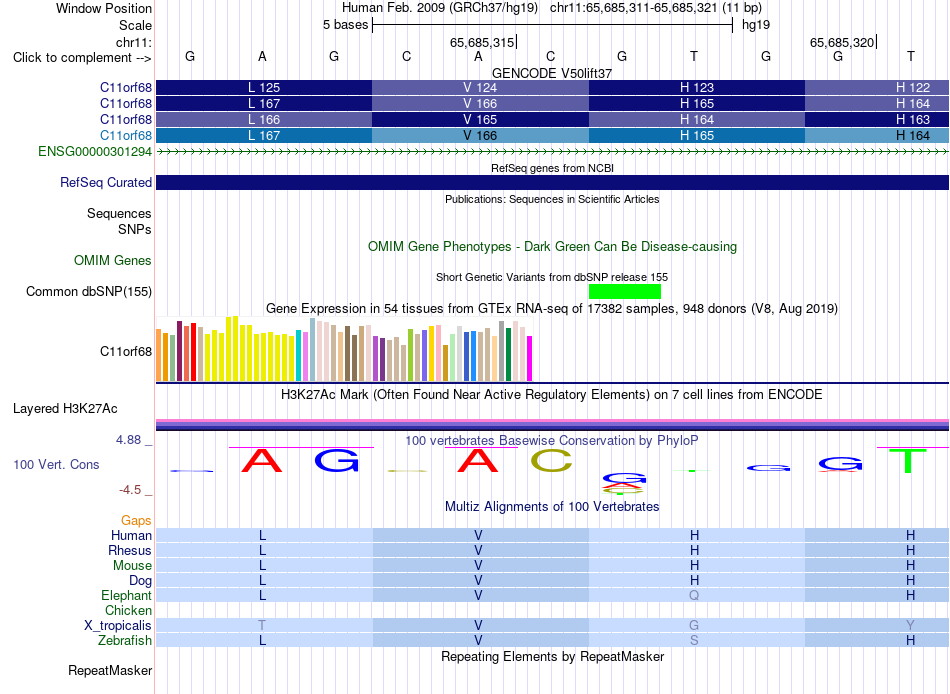Click the H 123 codon box
The height and width of the screenshot is (694, 950).
(697, 87)
